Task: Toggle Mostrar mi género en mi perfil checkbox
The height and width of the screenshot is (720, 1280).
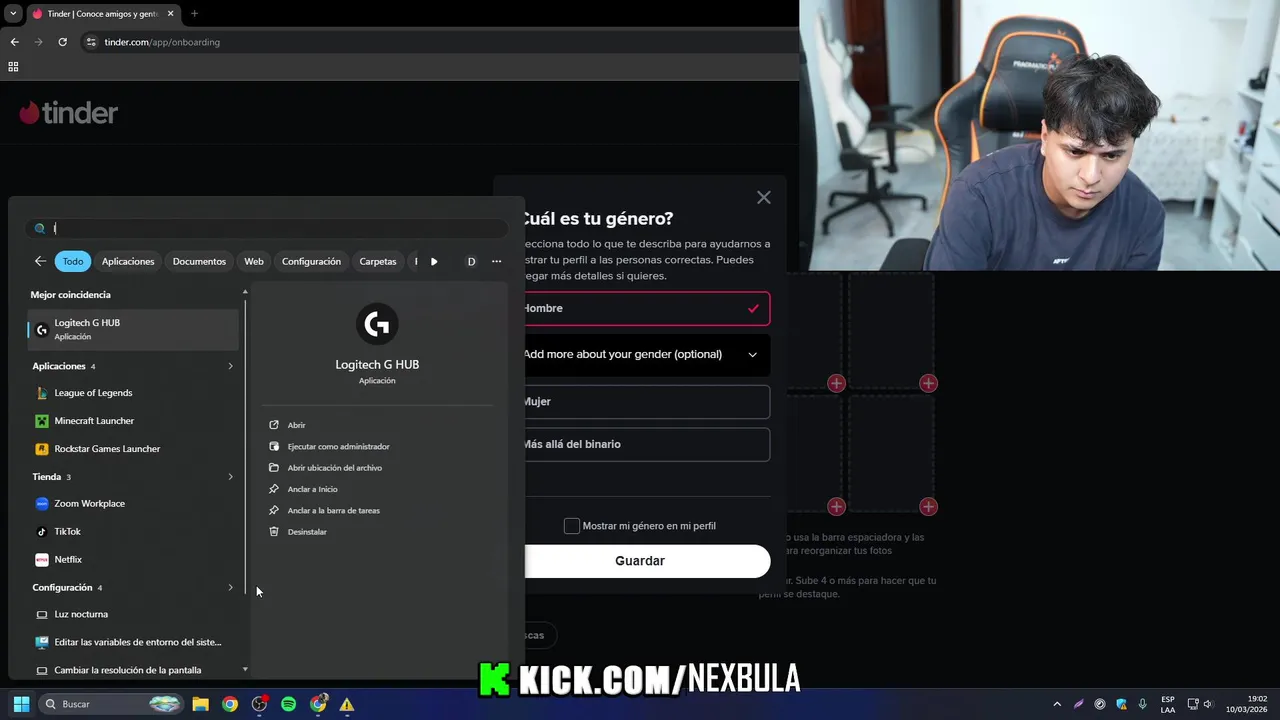Action: (x=572, y=526)
